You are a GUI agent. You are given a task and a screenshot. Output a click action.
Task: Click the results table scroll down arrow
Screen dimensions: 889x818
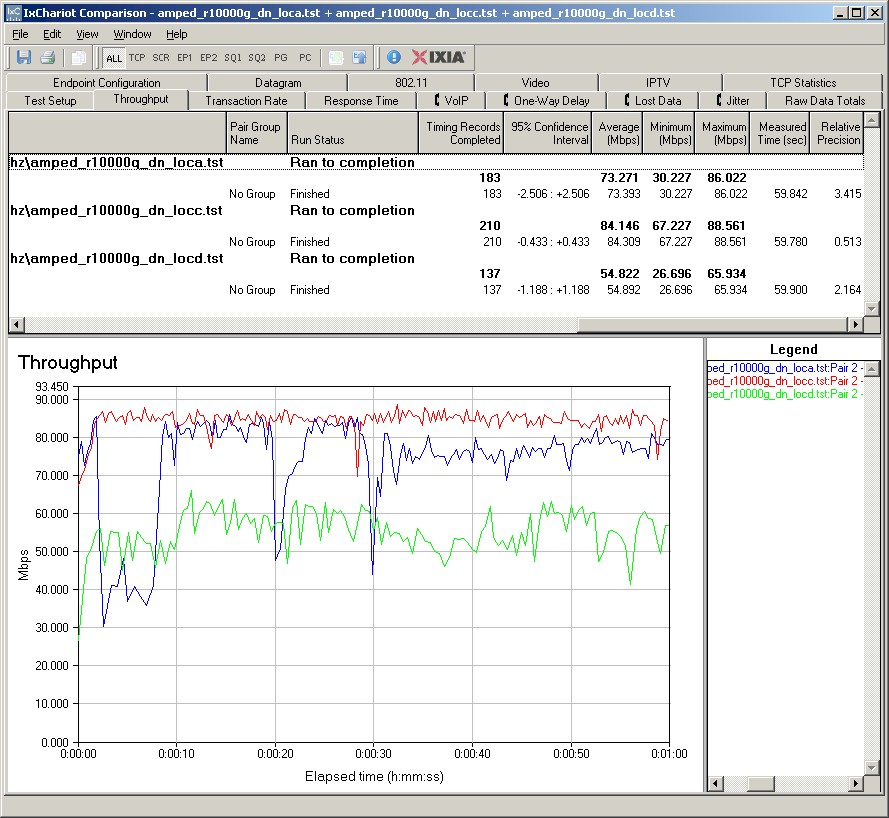click(871, 309)
